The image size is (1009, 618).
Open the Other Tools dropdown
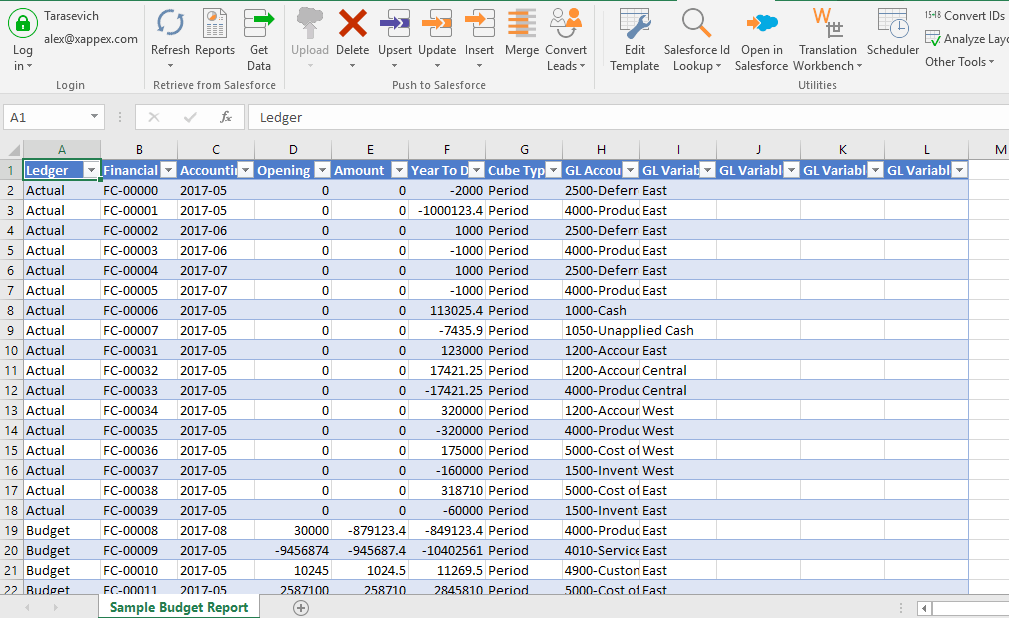959,62
